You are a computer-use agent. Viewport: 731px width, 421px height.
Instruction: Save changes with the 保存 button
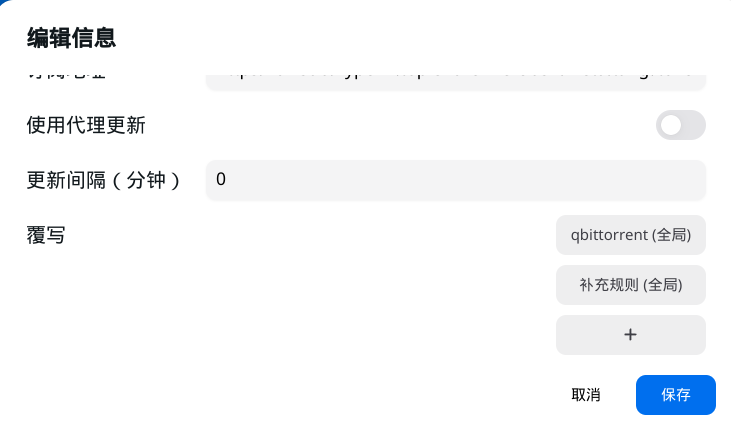675,394
